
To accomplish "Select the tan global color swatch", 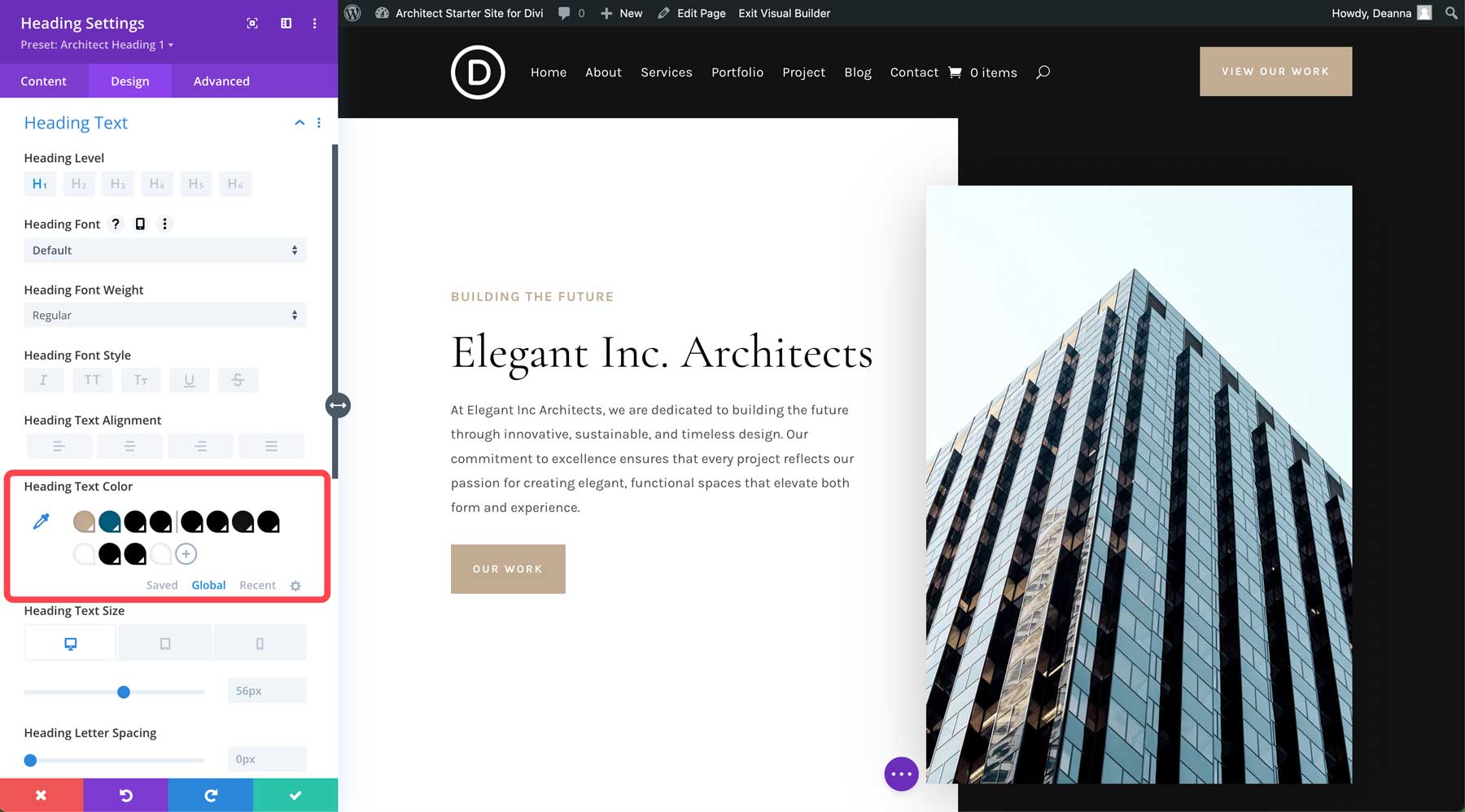I will click(84, 521).
